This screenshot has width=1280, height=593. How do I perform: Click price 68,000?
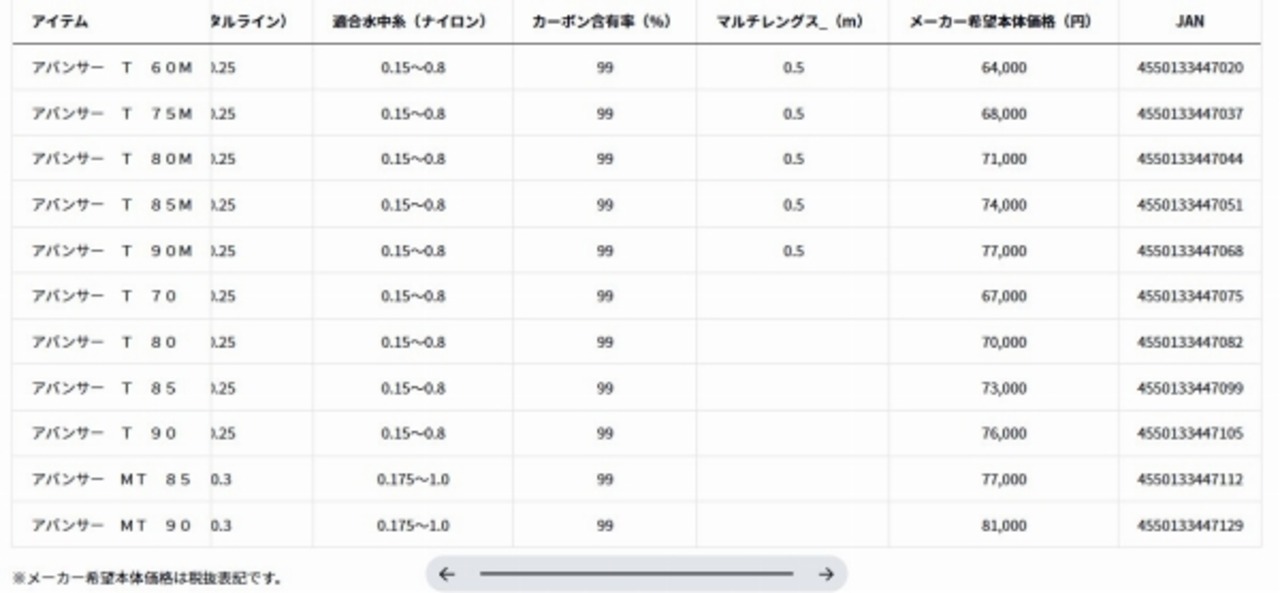[1003, 114]
